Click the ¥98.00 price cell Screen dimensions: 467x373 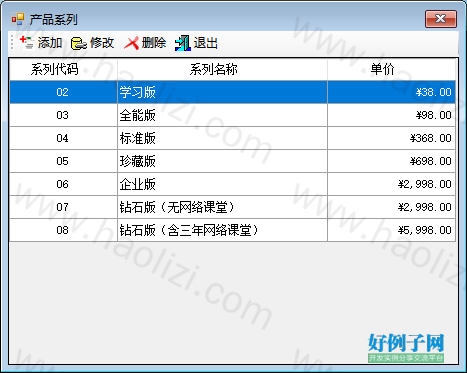(x=391, y=115)
